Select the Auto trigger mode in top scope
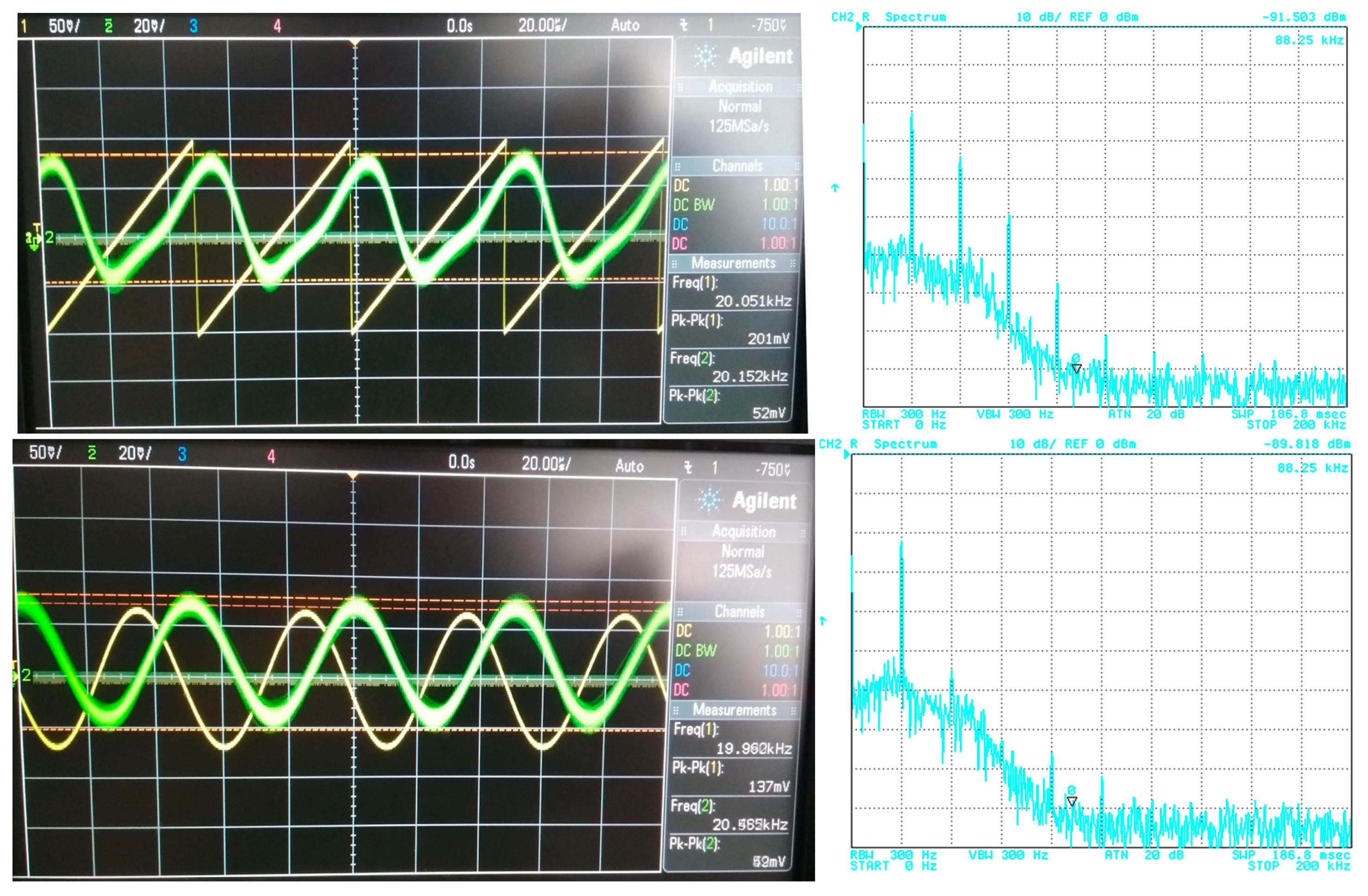 625,26
